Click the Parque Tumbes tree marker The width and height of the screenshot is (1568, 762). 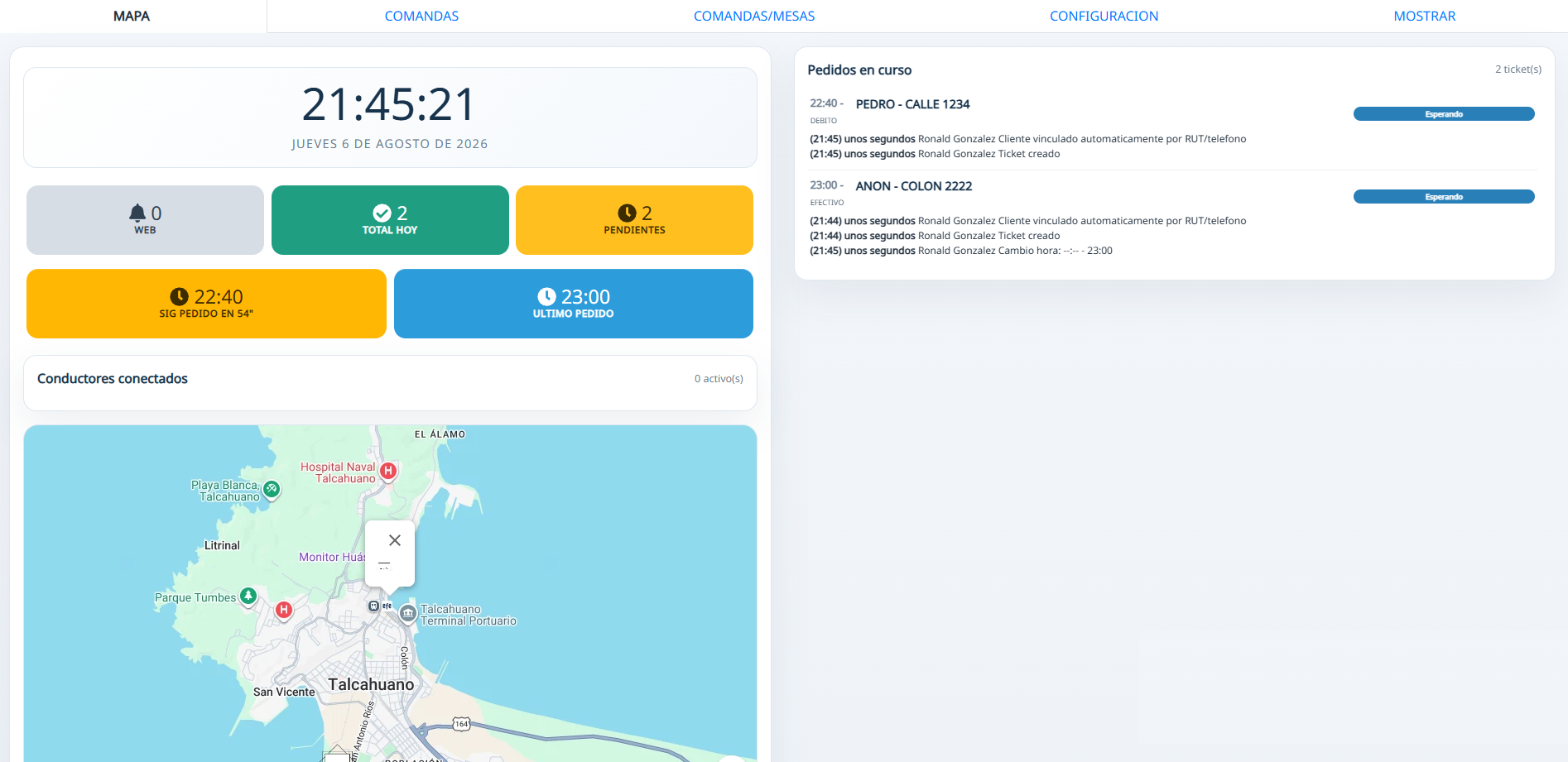pyautogui.click(x=248, y=596)
